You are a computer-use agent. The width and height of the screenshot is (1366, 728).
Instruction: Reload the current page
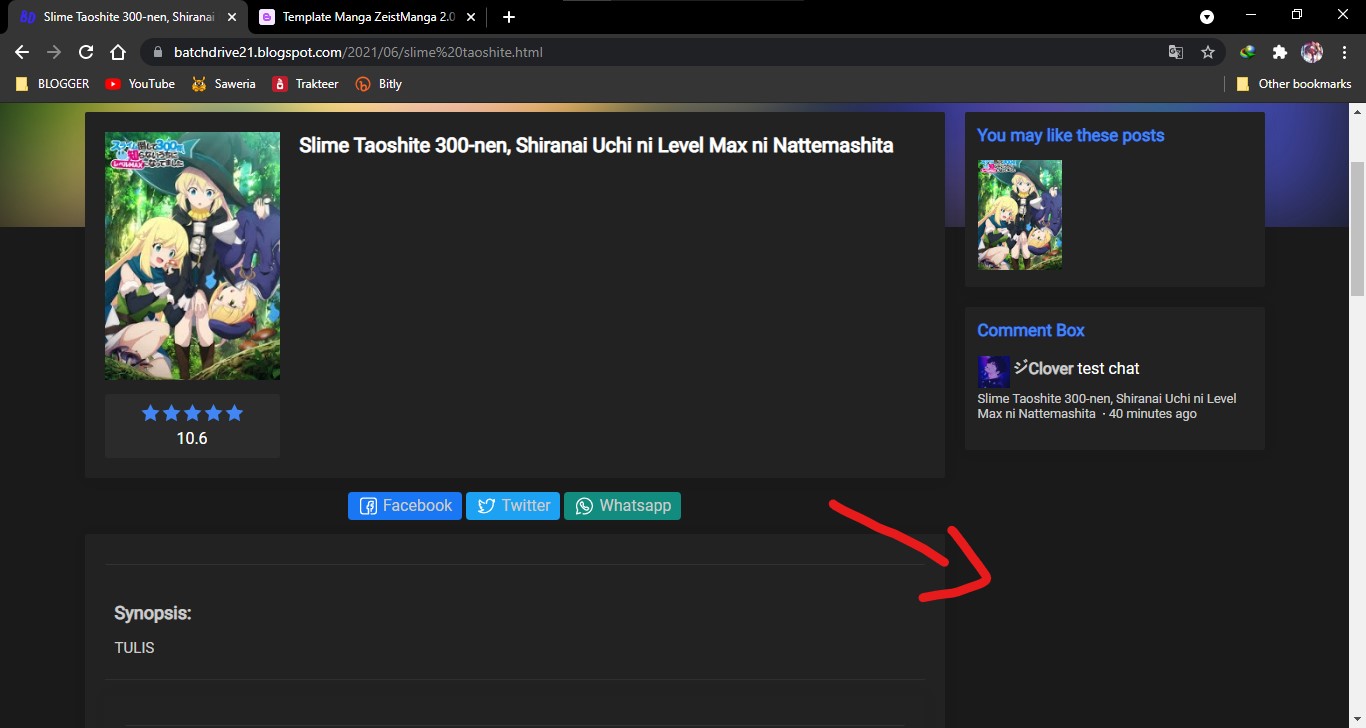pos(86,52)
